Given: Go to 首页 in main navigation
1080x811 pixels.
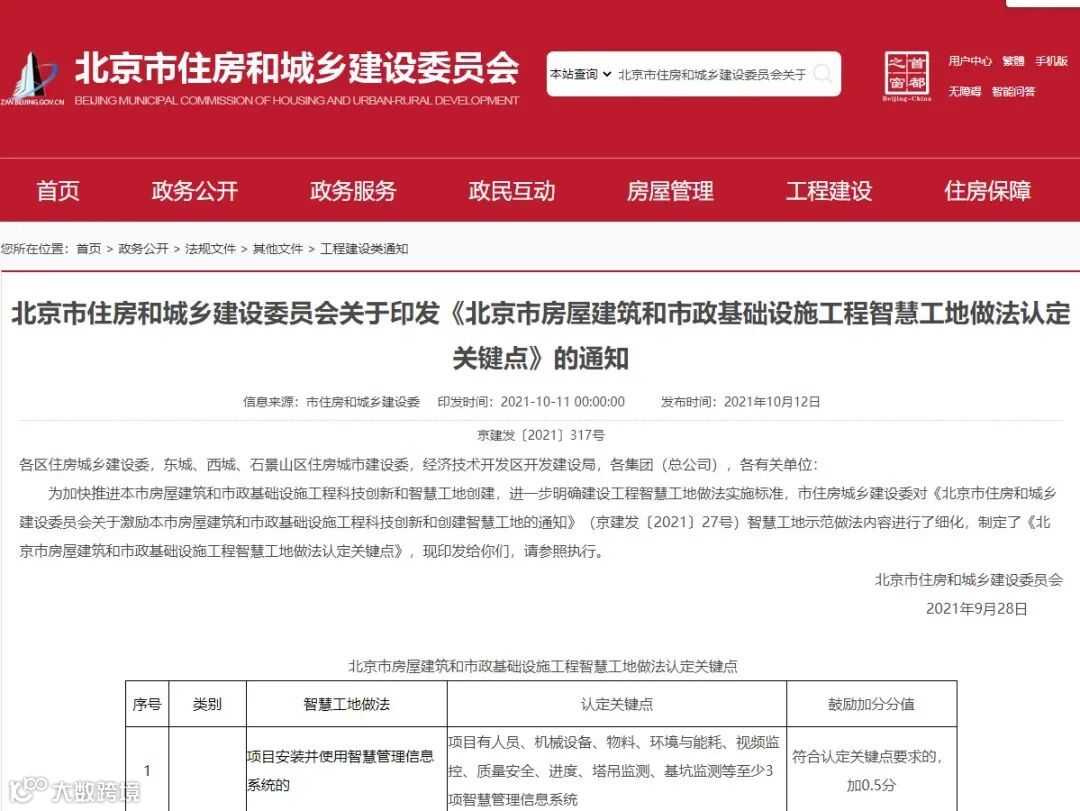Looking at the screenshot, I should tap(58, 191).
